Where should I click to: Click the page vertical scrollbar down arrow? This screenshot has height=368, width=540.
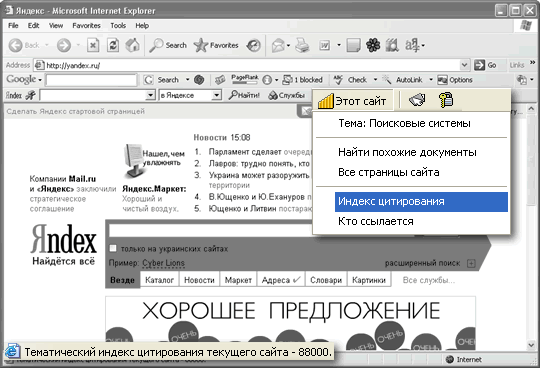pos(531,346)
